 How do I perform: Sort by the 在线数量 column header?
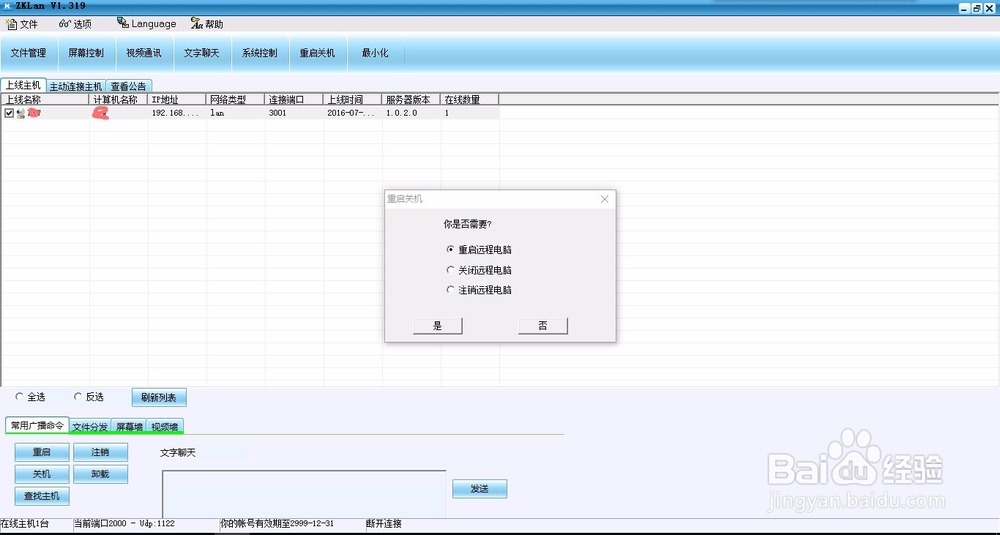pyautogui.click(x=470, y=100)
